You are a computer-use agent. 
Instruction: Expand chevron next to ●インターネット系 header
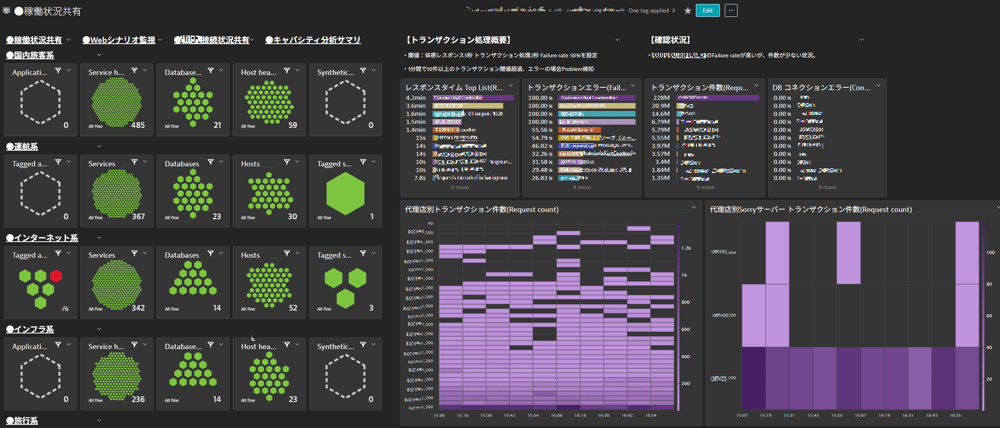pos(99,238)
